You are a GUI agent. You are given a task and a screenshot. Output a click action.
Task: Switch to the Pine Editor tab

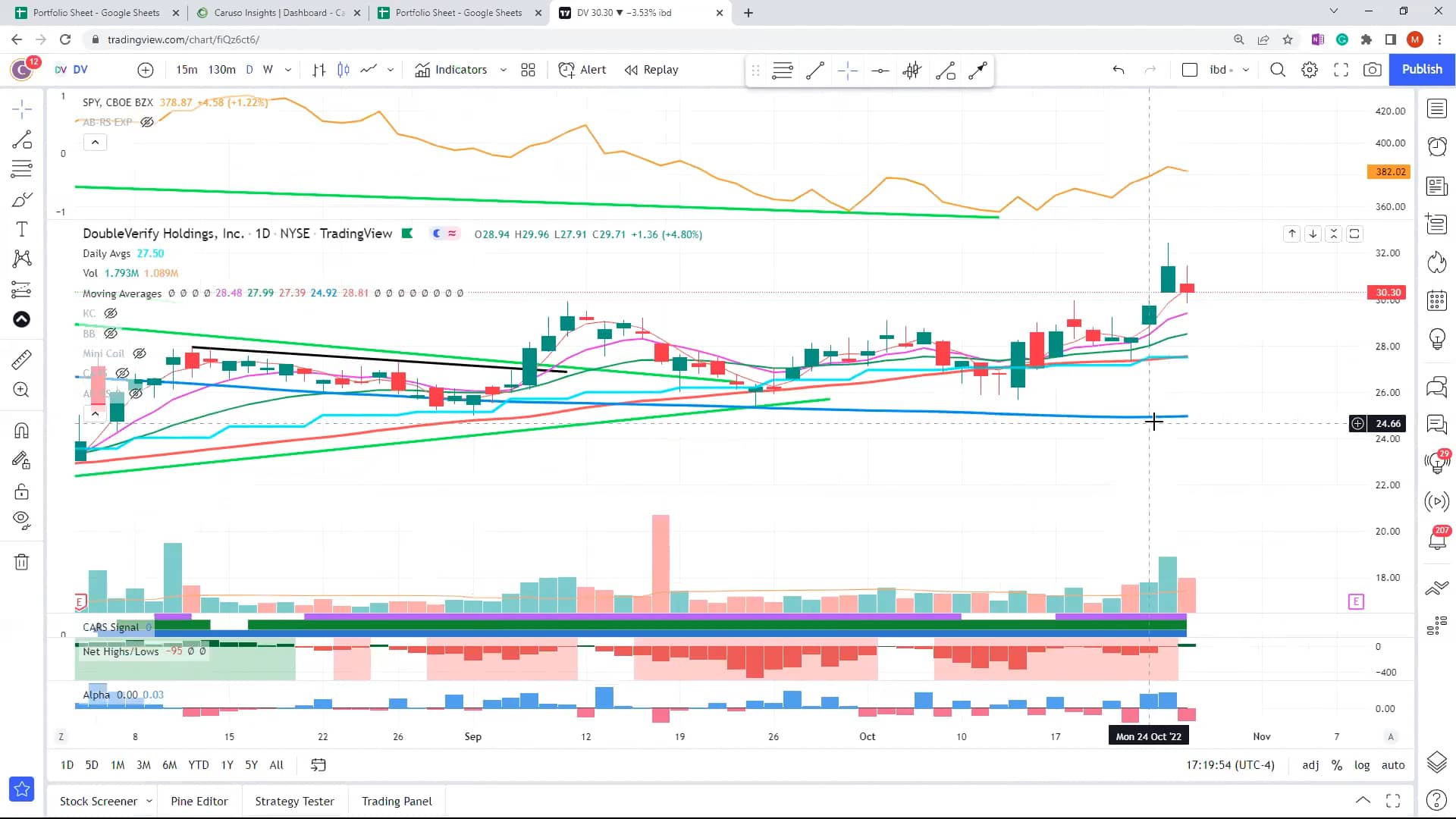point(199,801)
